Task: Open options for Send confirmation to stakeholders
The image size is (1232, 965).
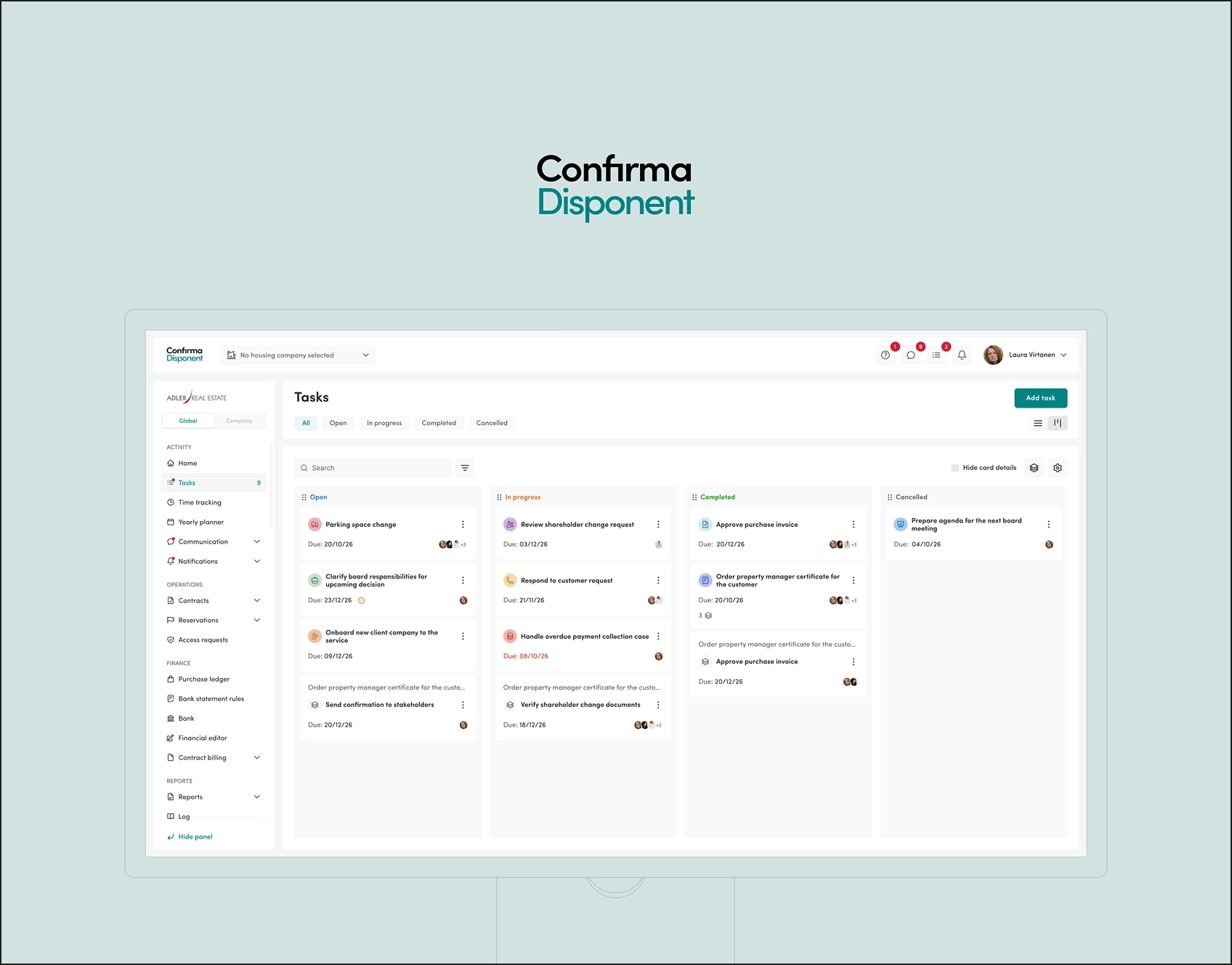Action: (x=463, y=705)
